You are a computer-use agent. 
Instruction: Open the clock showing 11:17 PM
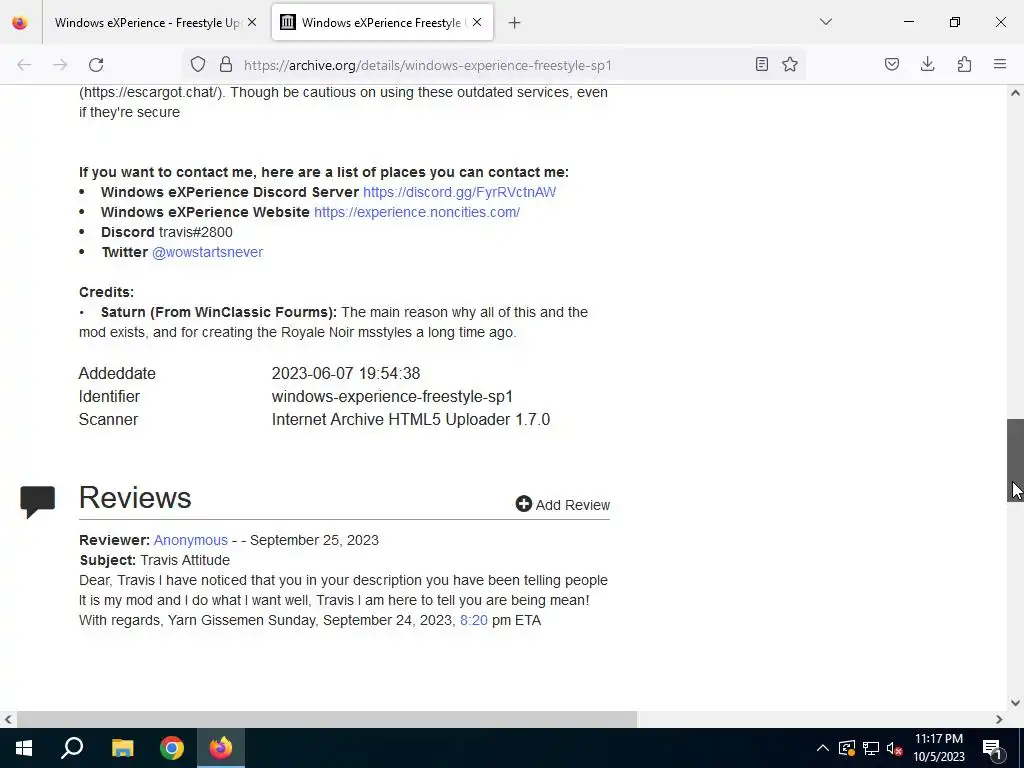938,748
